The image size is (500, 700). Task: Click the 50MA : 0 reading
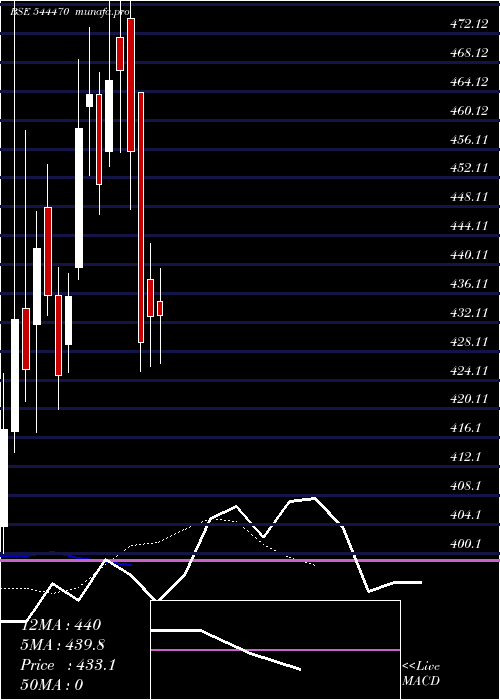tap(52, 684)
